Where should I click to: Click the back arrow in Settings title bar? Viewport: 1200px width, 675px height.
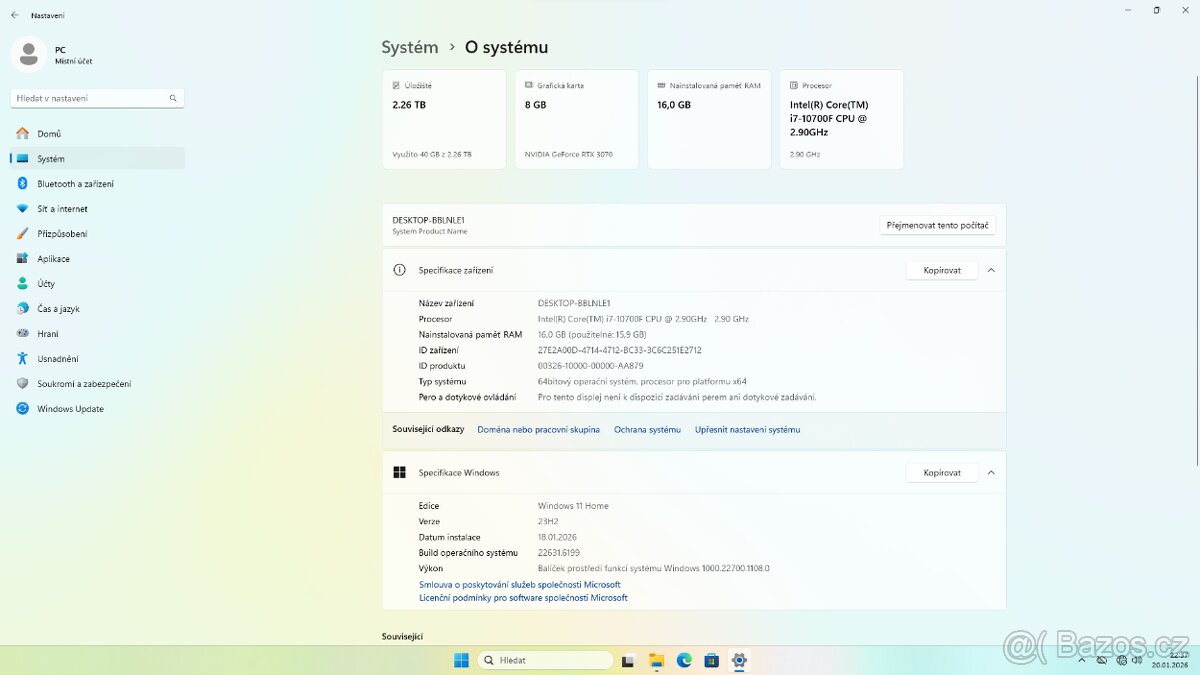(12, 15)
